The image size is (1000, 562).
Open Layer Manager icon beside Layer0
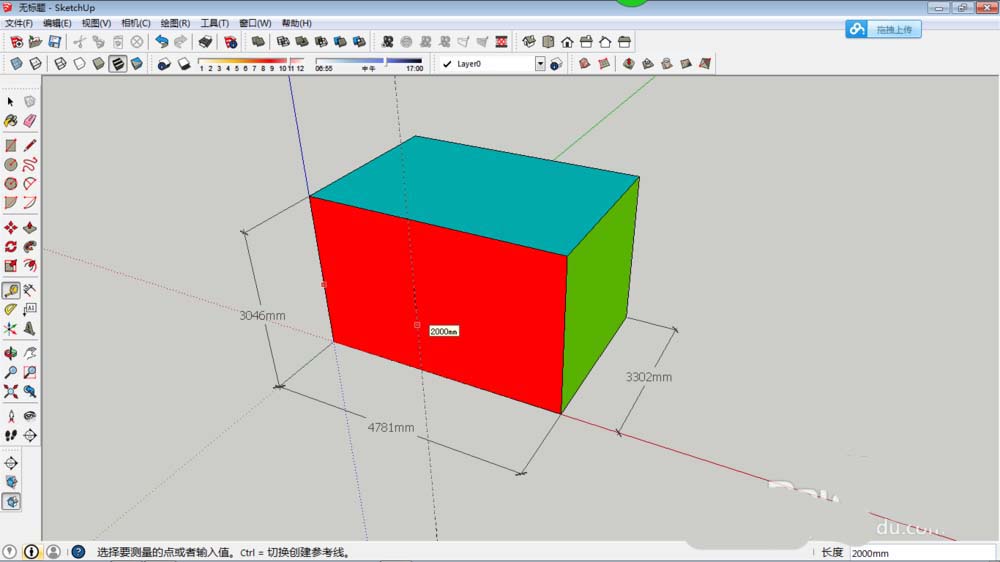556,64
